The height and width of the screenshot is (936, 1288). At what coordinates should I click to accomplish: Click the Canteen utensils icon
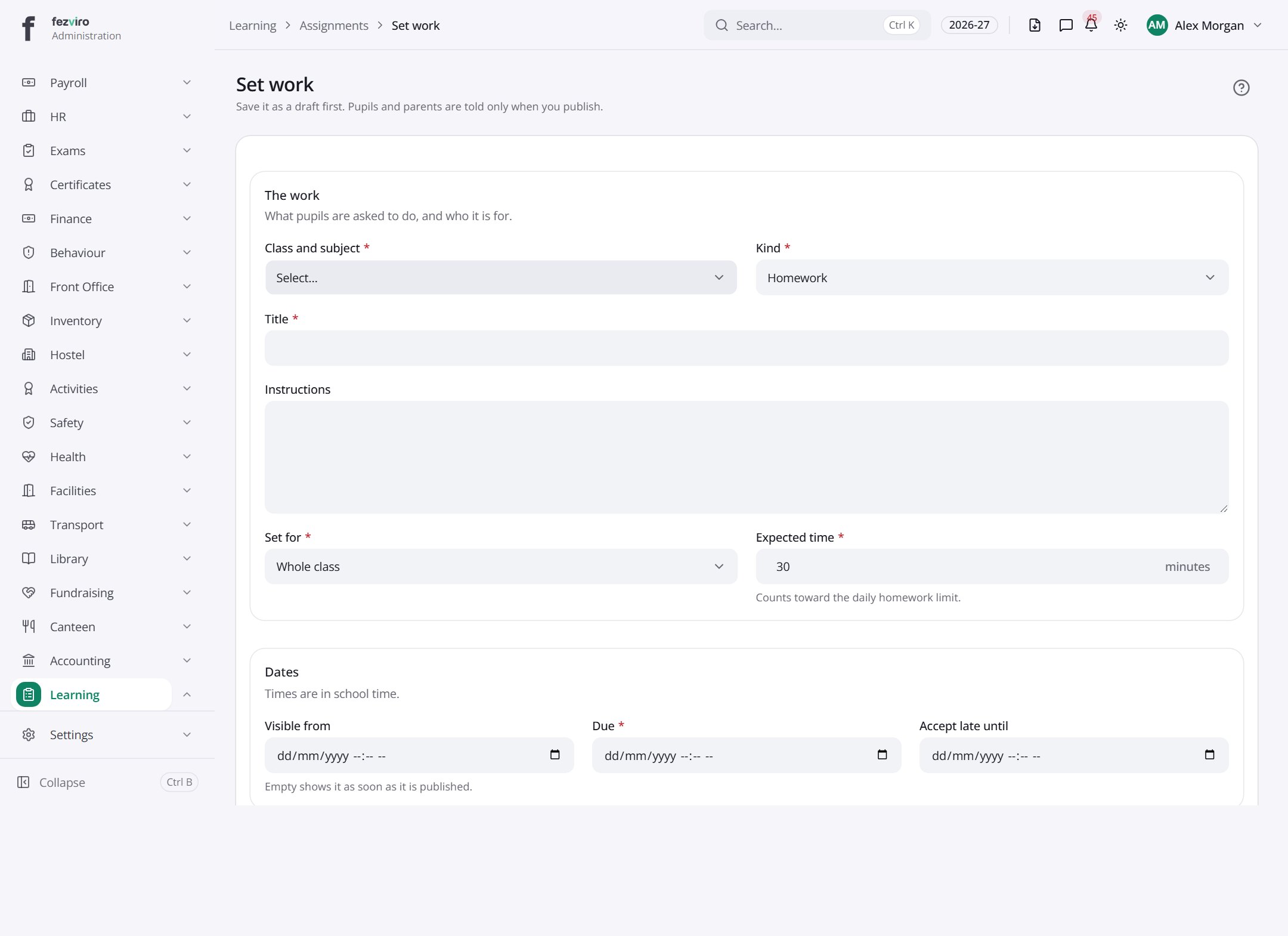tap(29, 626)
